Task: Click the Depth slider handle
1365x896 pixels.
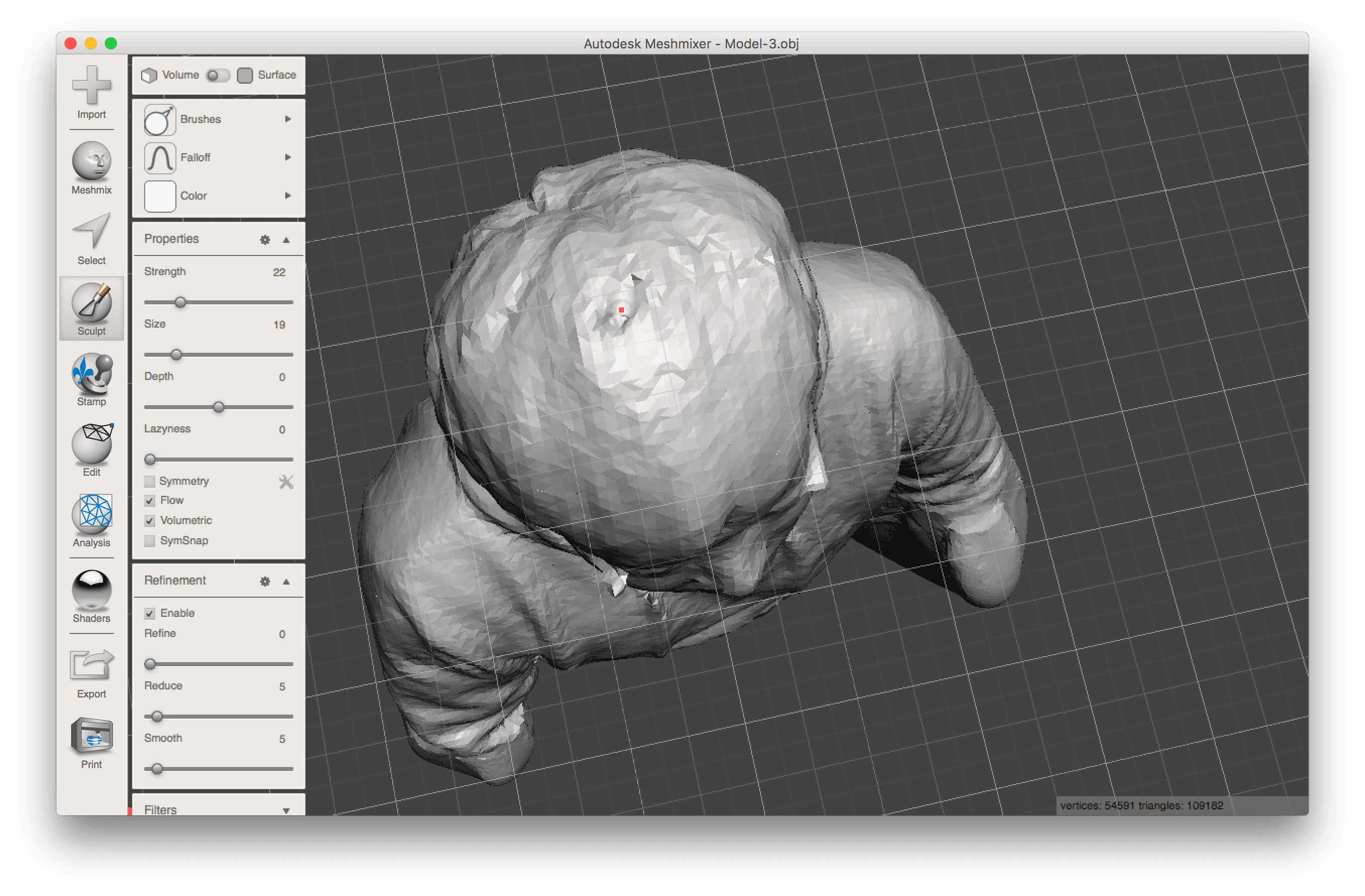Action: click(x=219, y=407)
